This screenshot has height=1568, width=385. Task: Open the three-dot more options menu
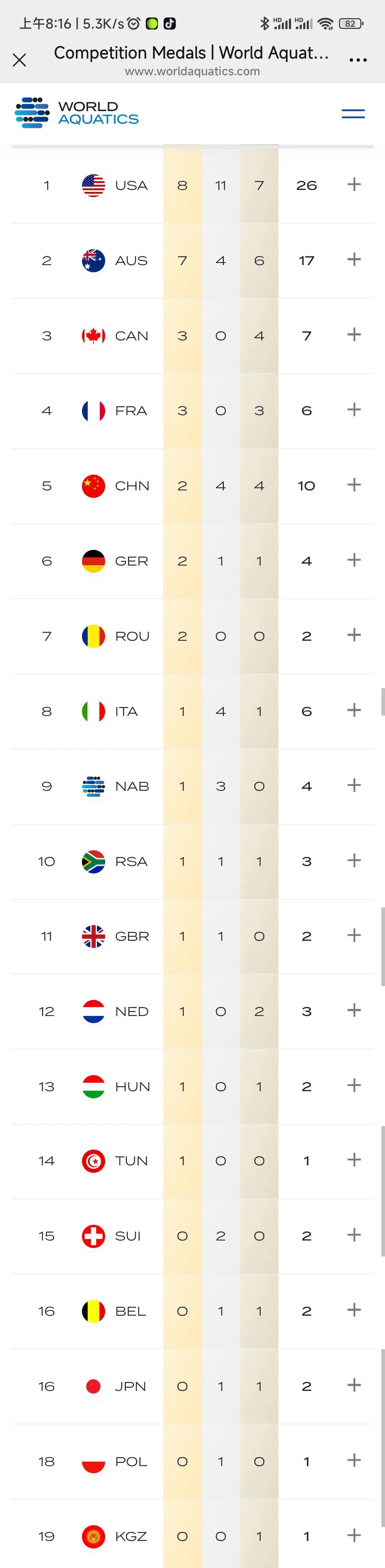(358, 60)
